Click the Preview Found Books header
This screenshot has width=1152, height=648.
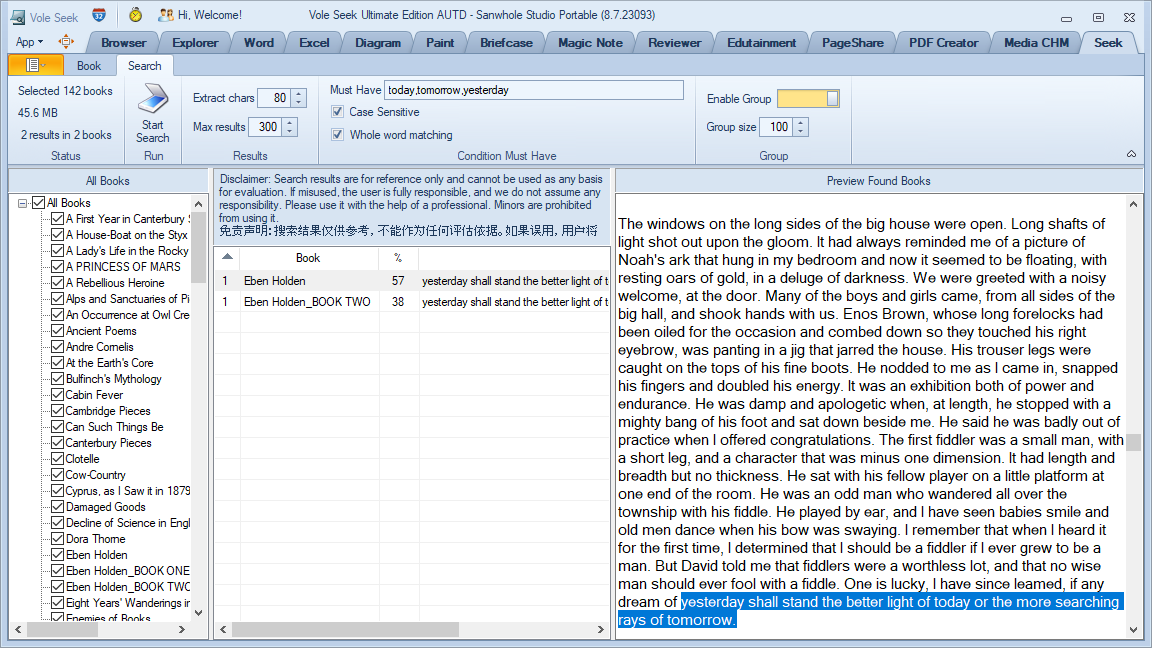879,181
